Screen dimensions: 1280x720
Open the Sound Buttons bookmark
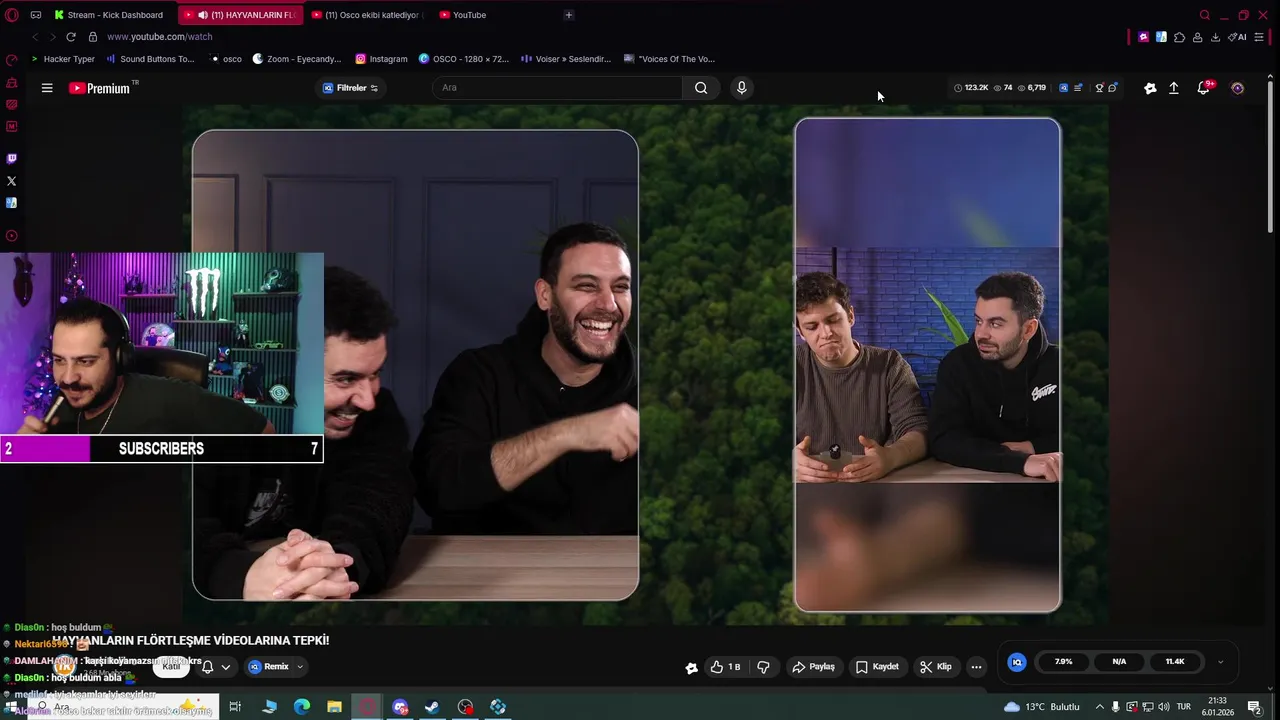pyautogui.click(x=150, y=59)
